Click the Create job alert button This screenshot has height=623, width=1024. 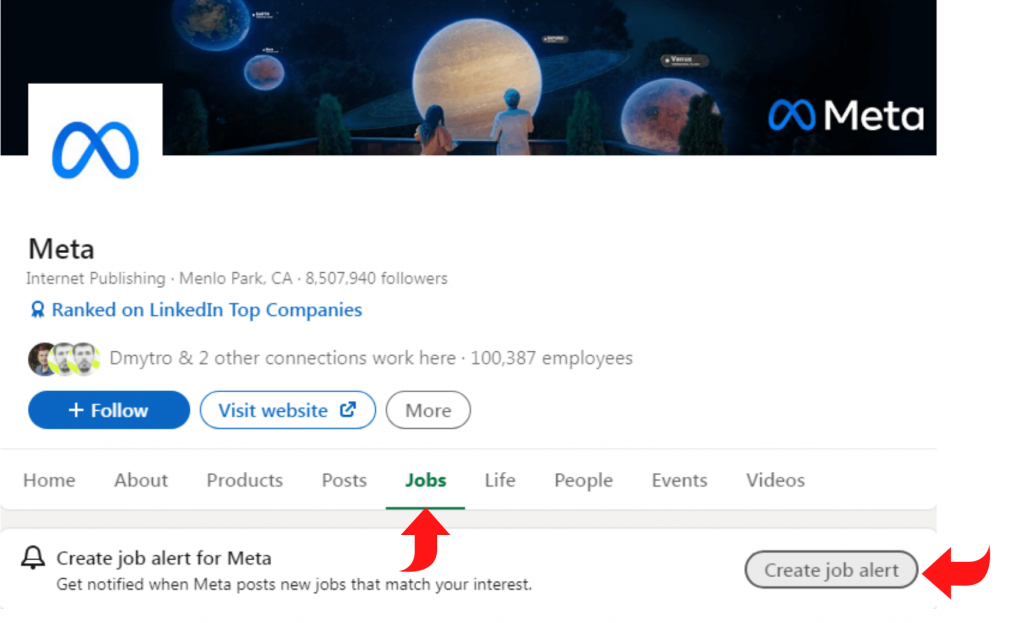[x=831, y=569]
